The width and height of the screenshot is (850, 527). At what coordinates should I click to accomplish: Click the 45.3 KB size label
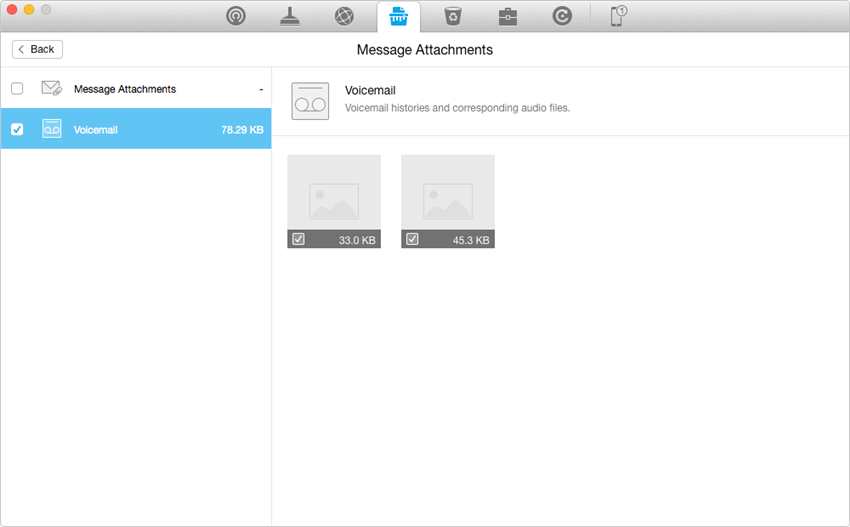tap(471, 240)
